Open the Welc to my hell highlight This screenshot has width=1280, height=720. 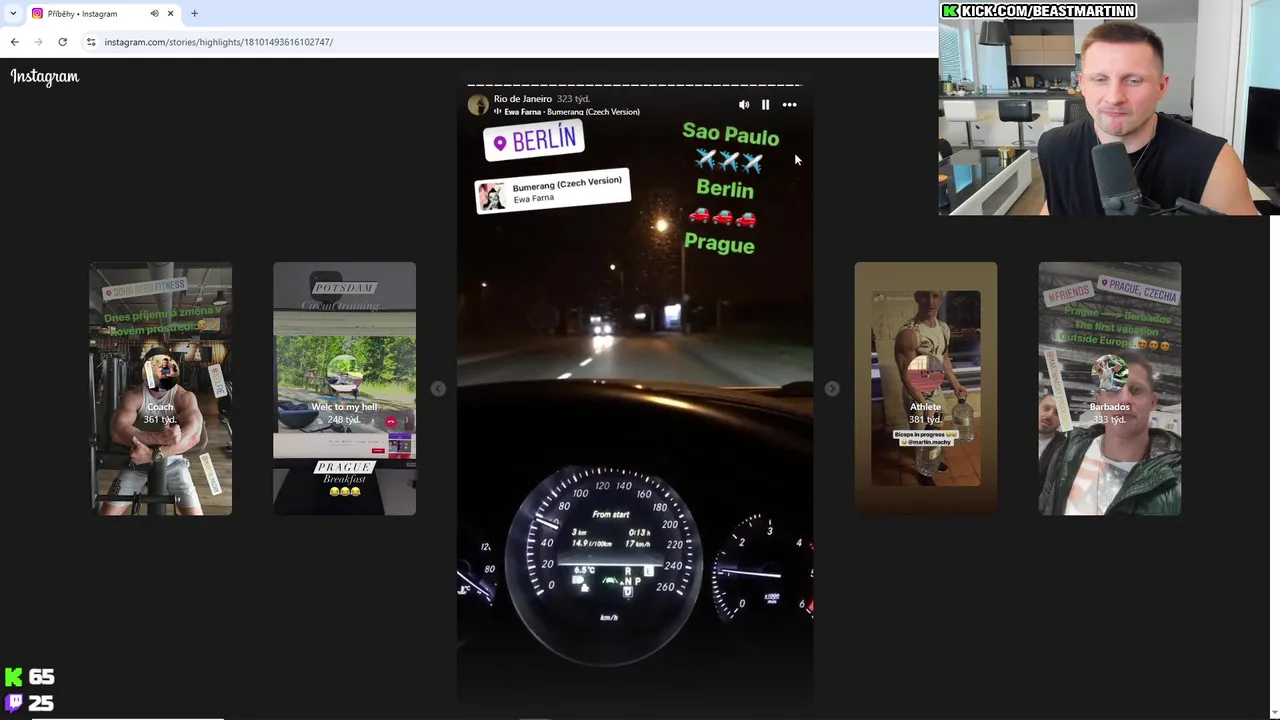(344, 389)
